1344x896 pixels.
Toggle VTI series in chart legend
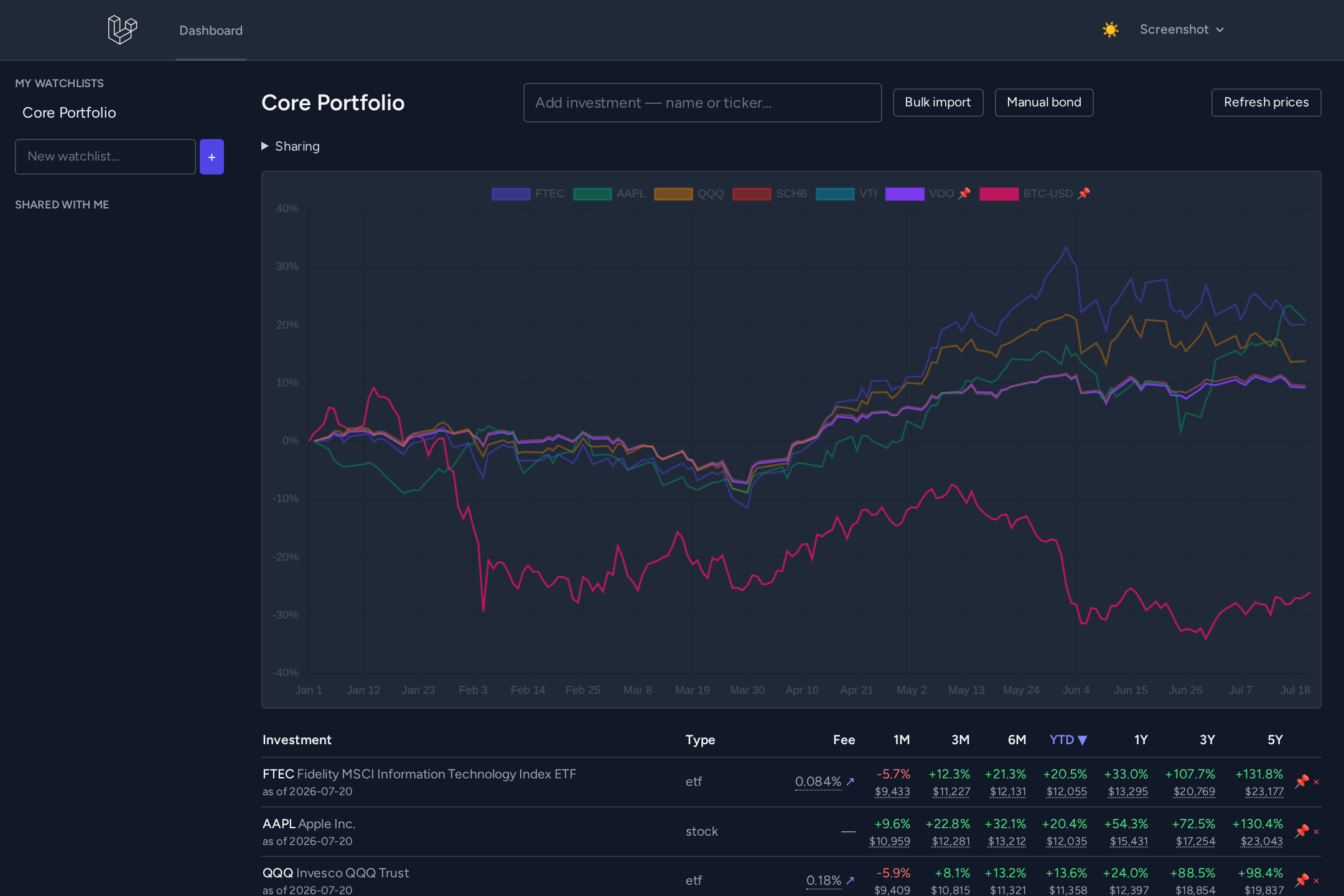[x=846, y=194]
